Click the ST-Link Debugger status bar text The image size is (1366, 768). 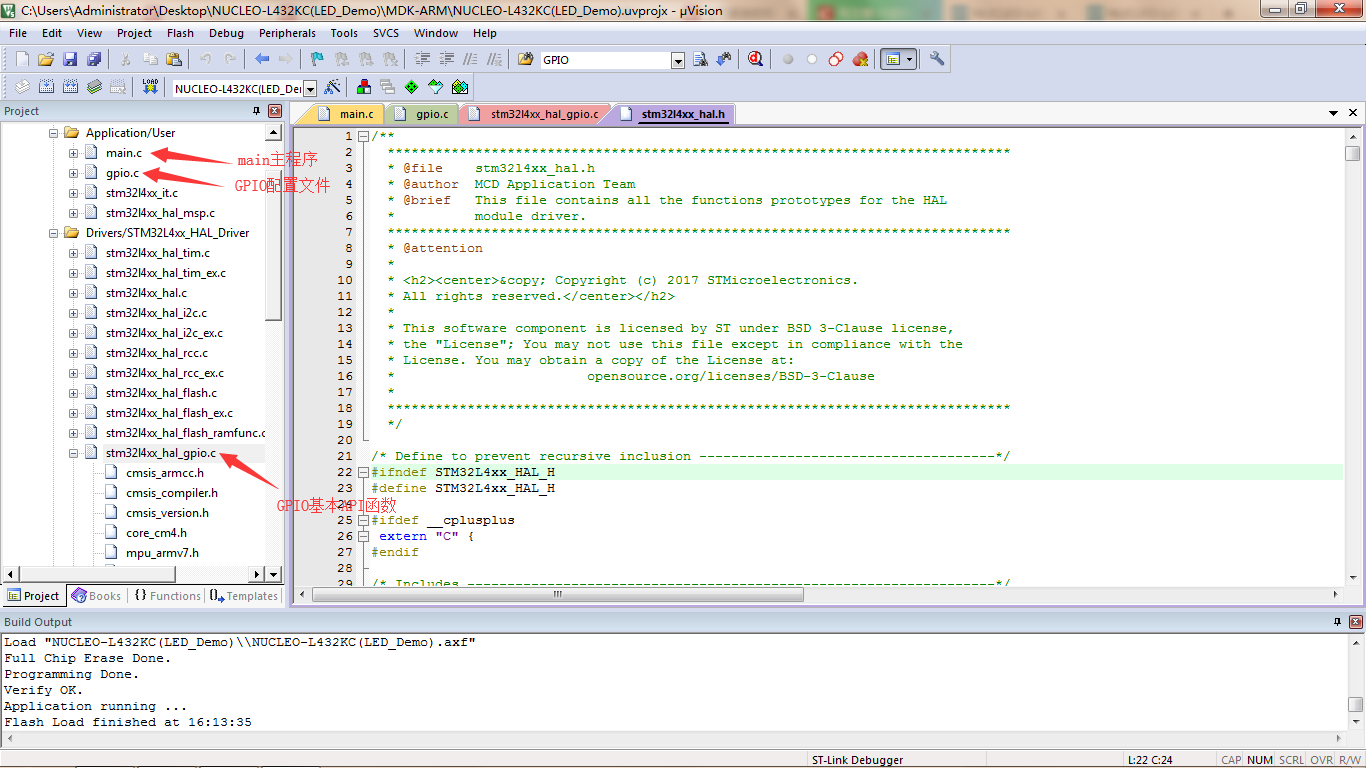pos(857,760)
